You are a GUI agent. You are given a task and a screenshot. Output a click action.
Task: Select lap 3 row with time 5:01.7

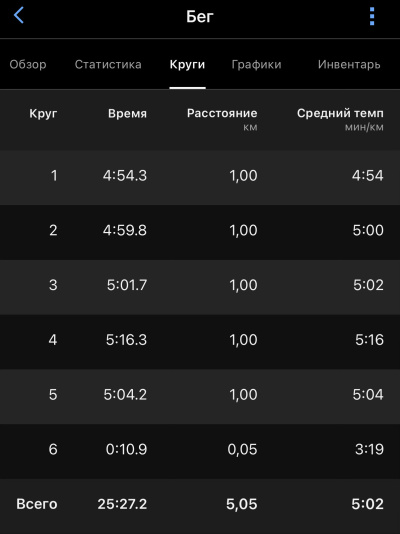point(200,285)
